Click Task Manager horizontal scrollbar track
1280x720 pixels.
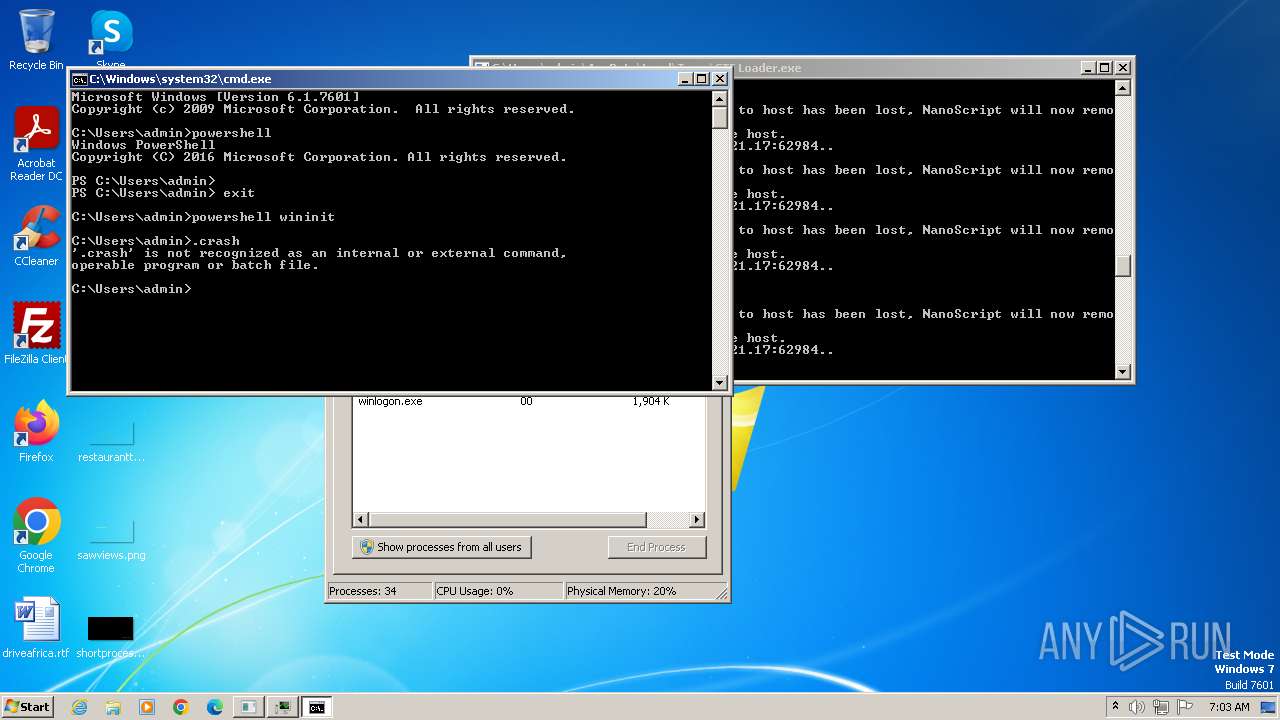click(667, 520)
